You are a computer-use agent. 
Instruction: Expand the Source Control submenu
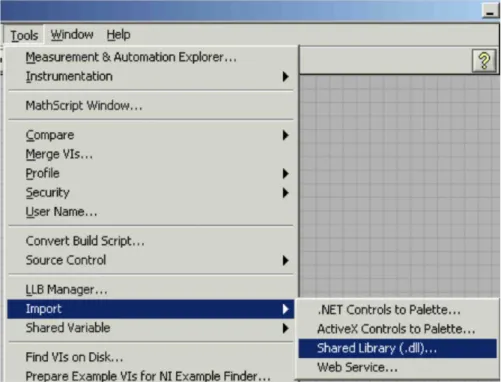(x=150, y=260)
